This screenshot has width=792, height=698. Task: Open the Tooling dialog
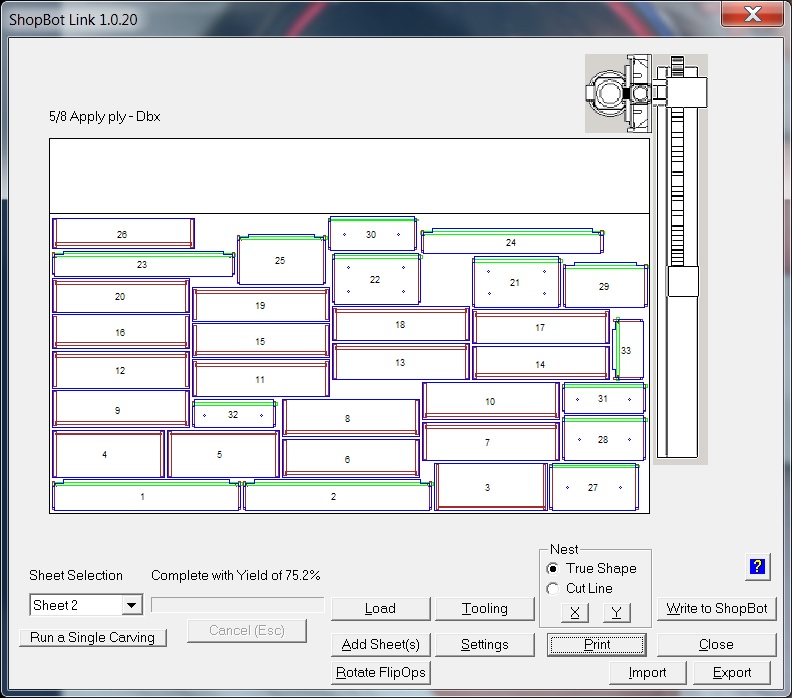pyautogui.click(x=485, y=608)
